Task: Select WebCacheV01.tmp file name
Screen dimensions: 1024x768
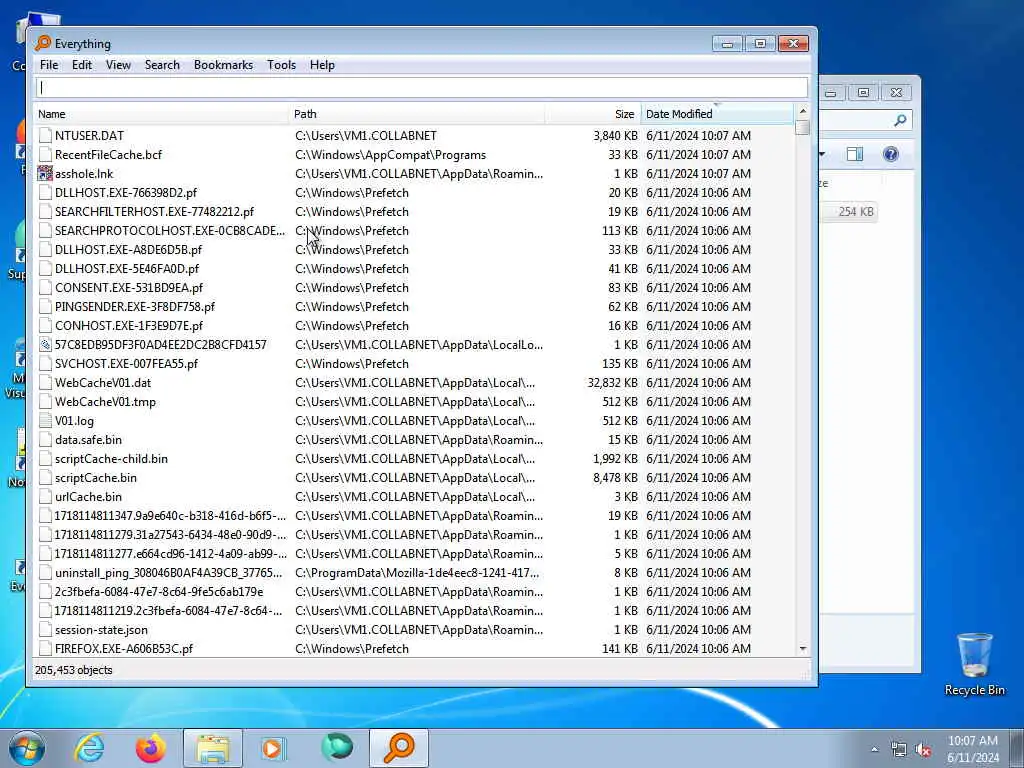Action: 105,402
